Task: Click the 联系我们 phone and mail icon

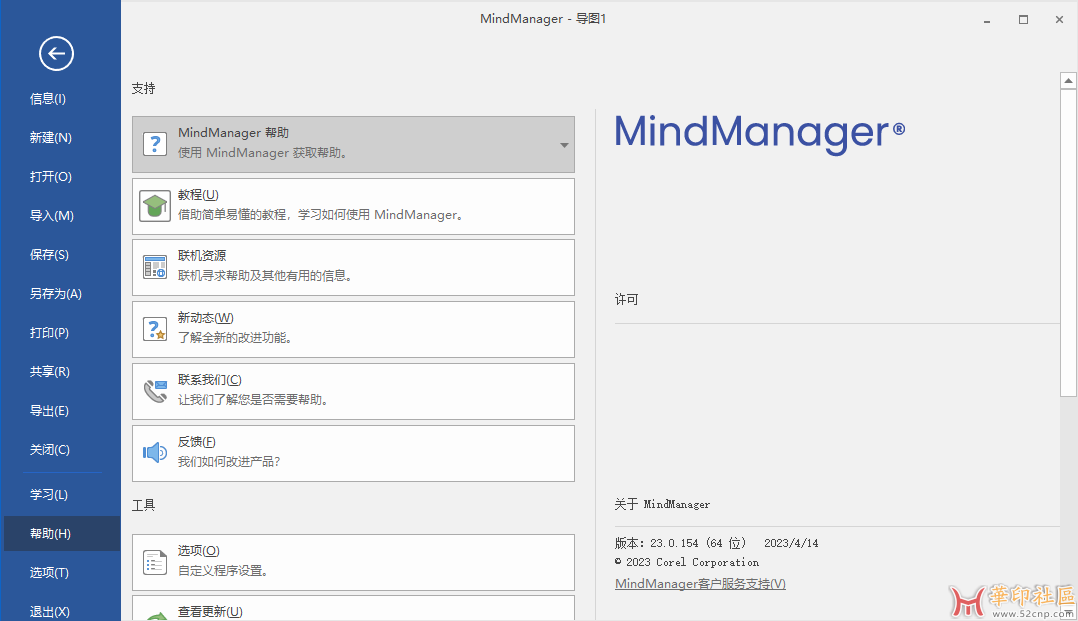Action: (x=155, y=391)
